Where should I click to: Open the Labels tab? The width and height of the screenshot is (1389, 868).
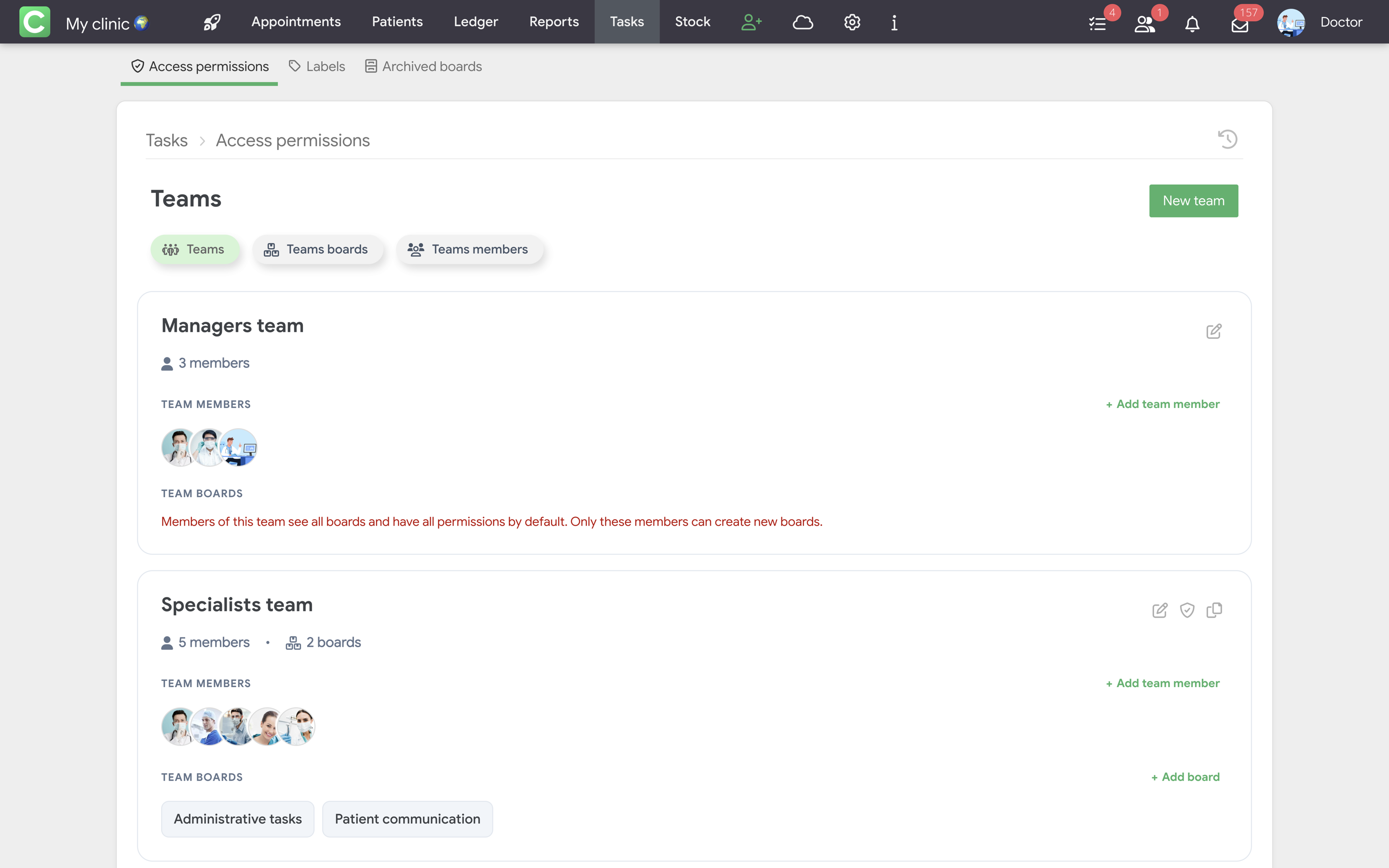tap(317, 67)
